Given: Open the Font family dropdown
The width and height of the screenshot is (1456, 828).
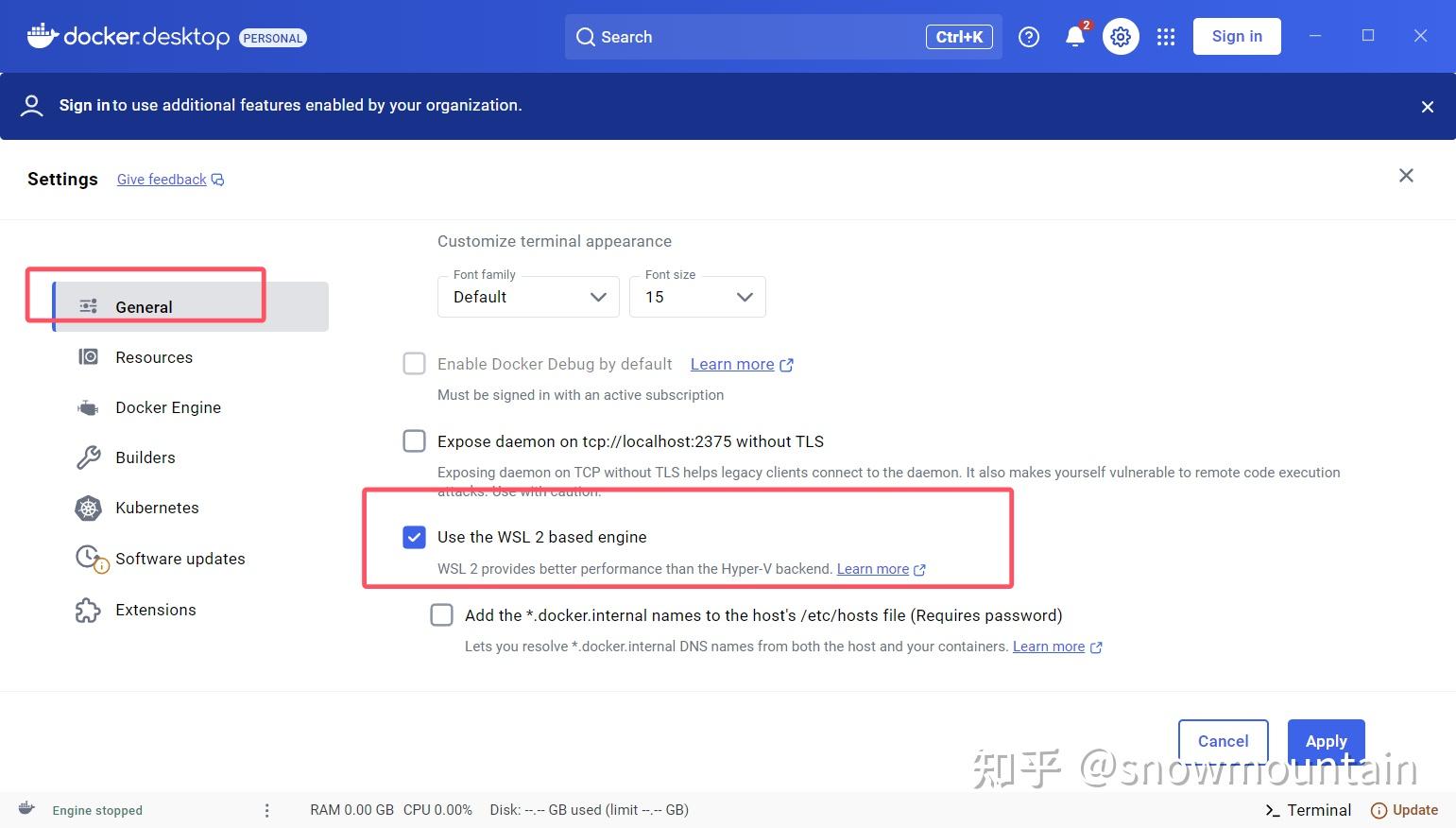Looking at the screenshot, I should point(527,296).
